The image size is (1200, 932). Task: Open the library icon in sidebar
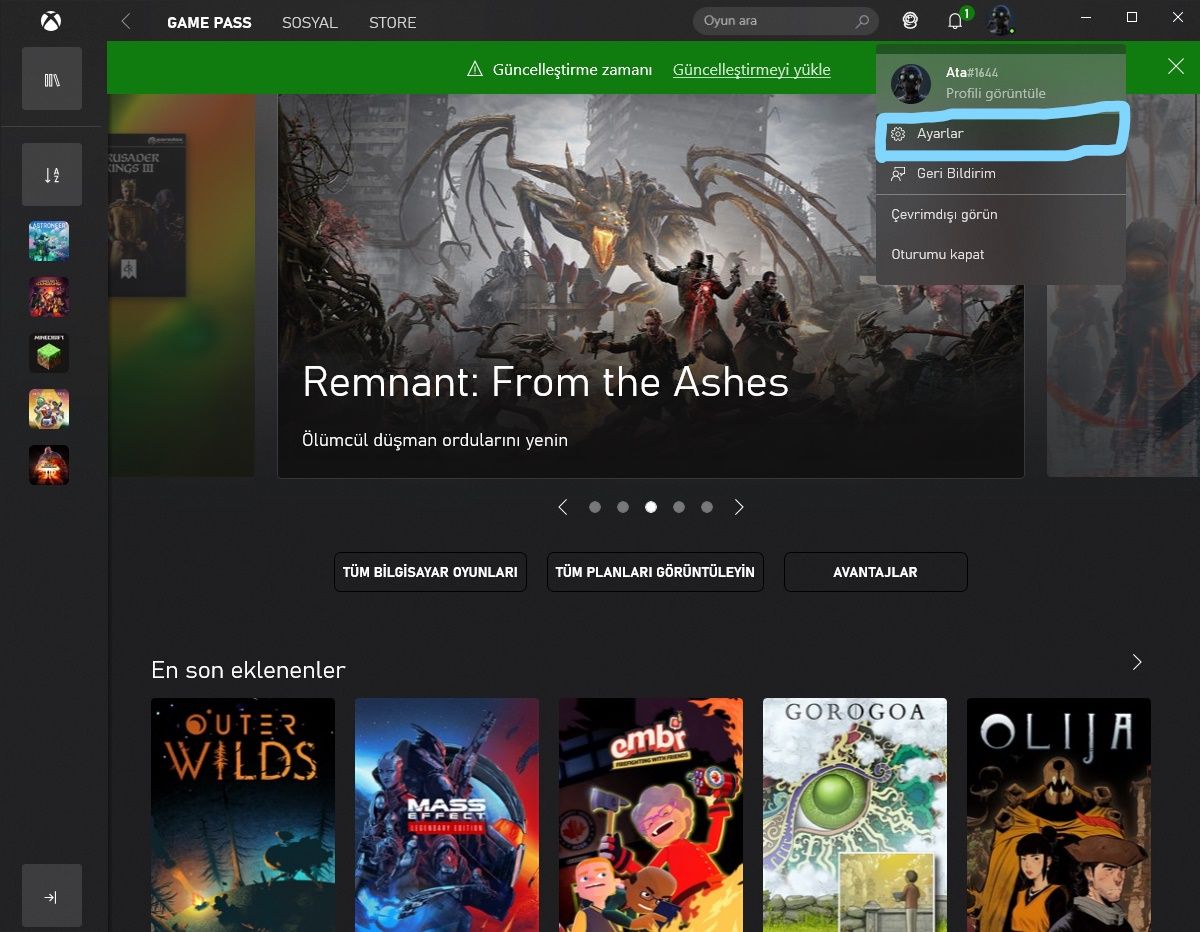(52, 78)
